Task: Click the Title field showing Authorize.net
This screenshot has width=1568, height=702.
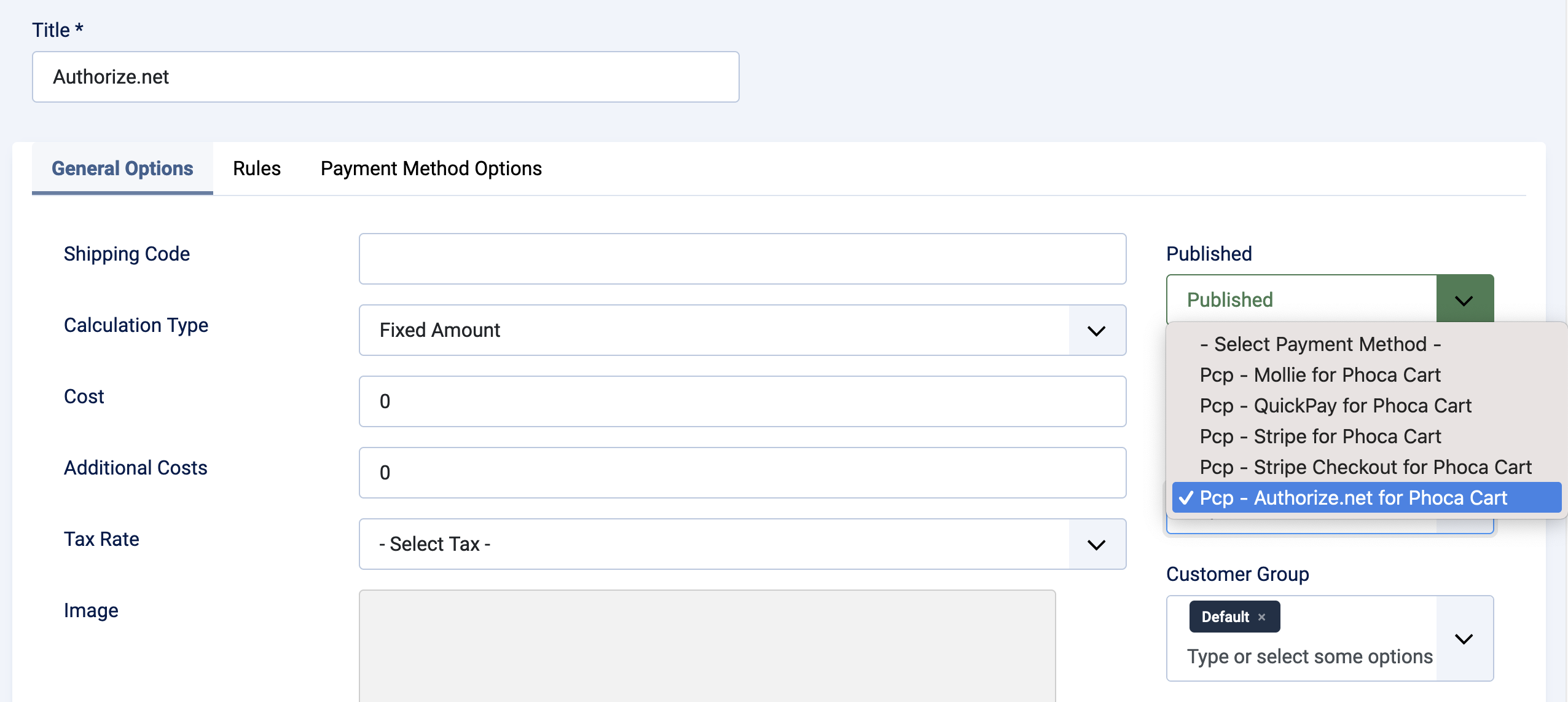Action: coord(385,76)
